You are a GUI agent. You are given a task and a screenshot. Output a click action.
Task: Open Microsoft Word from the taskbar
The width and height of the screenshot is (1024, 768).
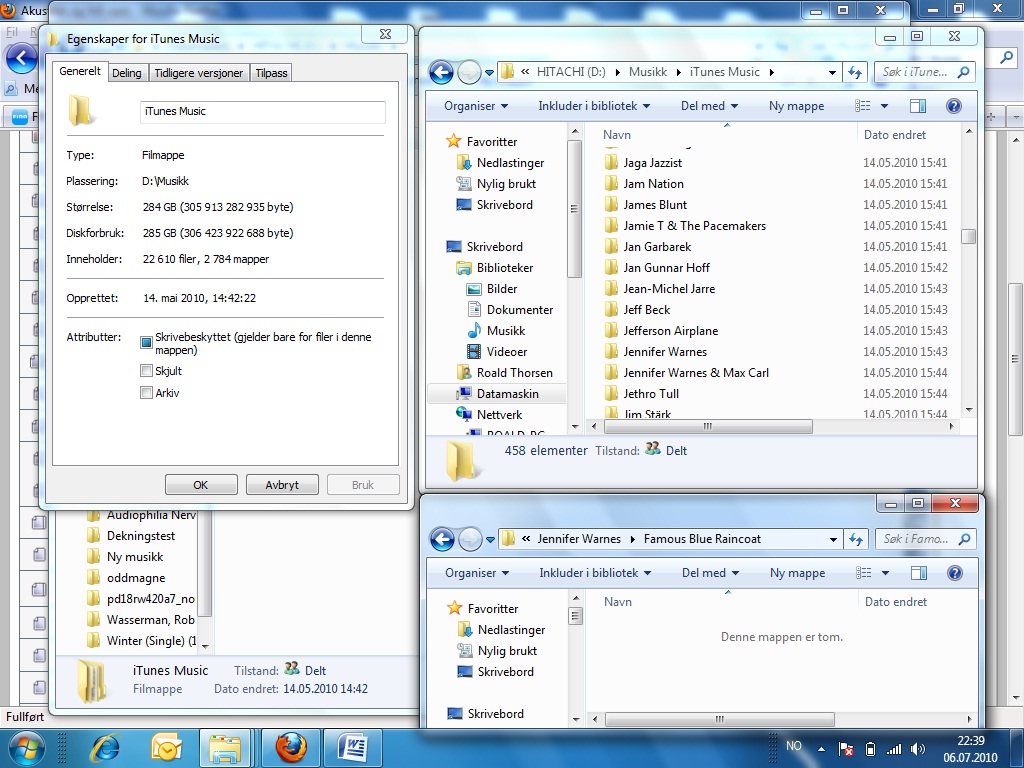coord(353,747)
